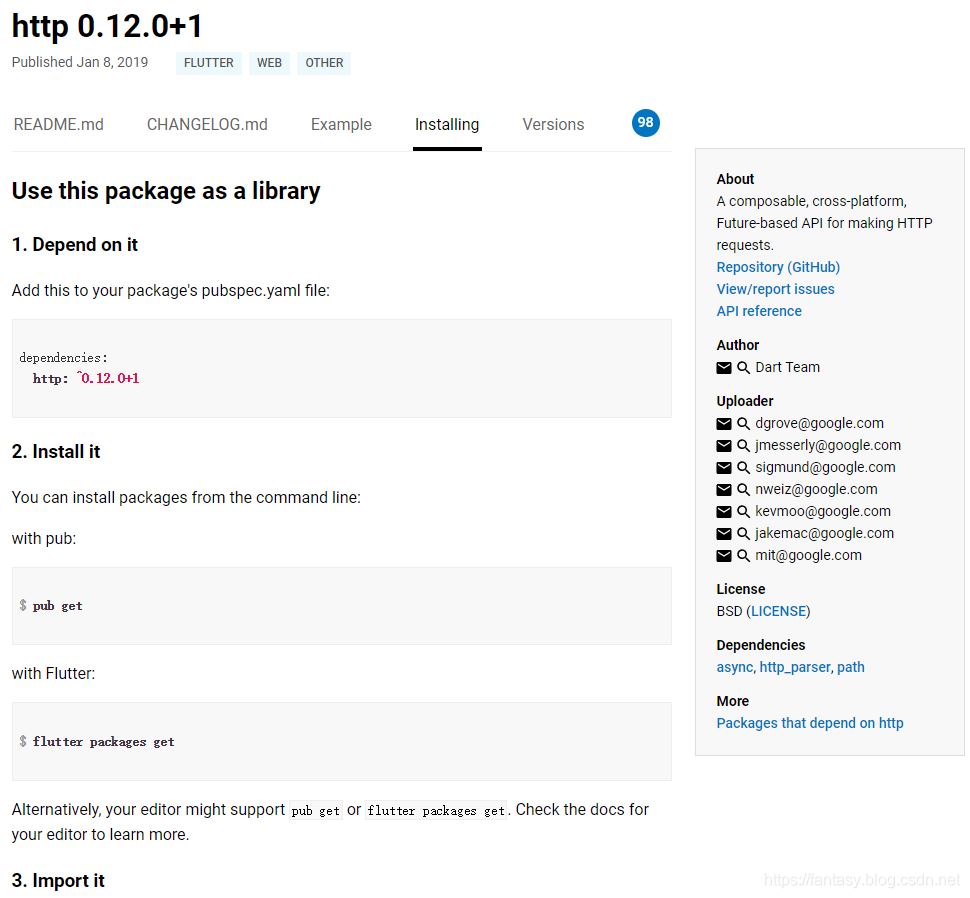Click the mail icon beside Dart Team

724,368
